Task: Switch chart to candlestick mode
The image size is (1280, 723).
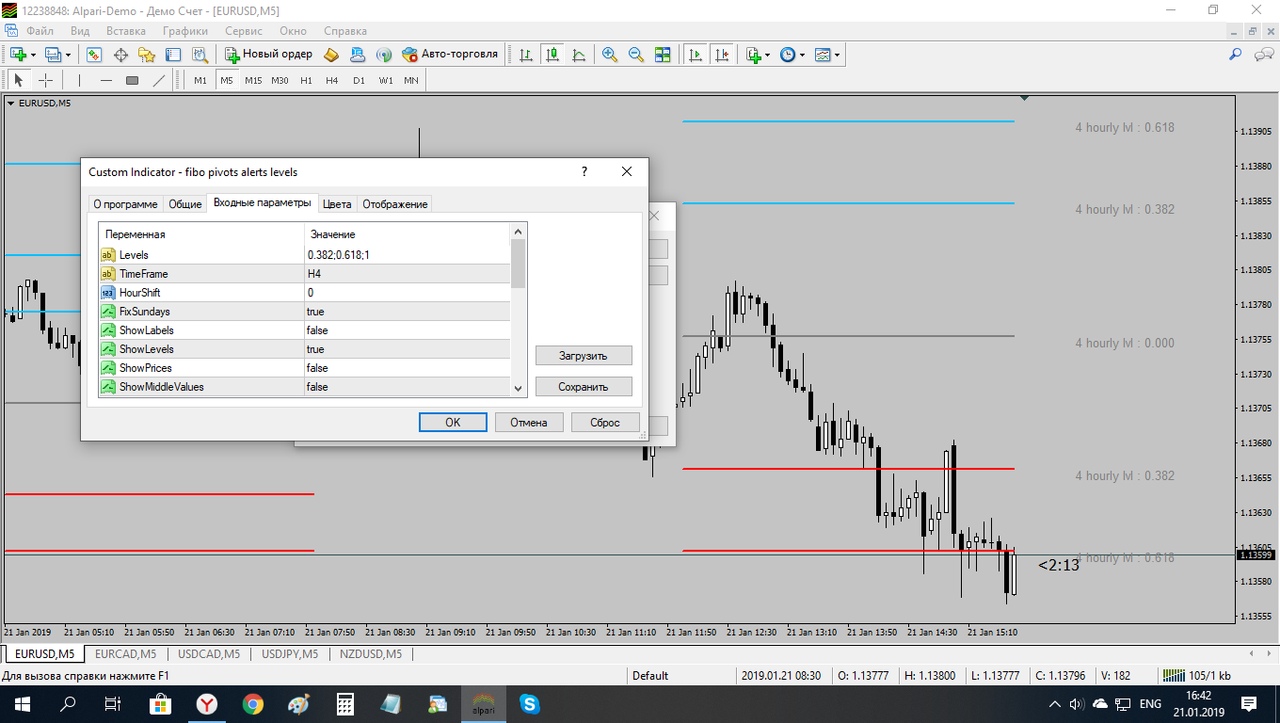Action: click(x=552, y=54)
